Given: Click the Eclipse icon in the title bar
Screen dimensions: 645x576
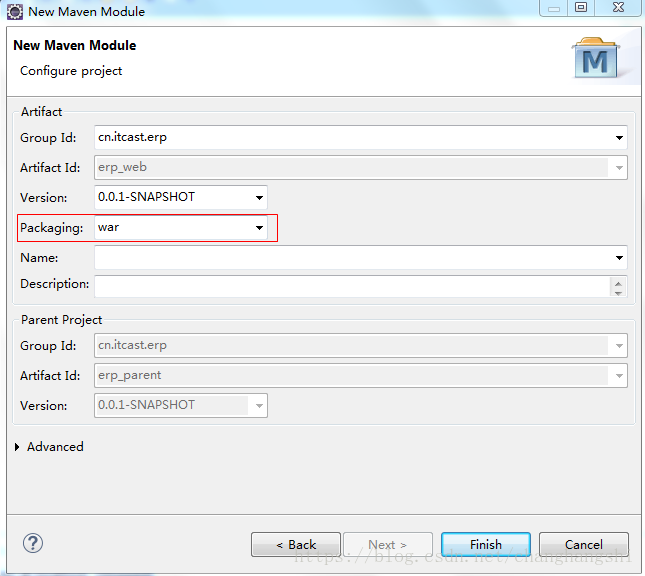Looking at the screenshot, I should 15,12.
